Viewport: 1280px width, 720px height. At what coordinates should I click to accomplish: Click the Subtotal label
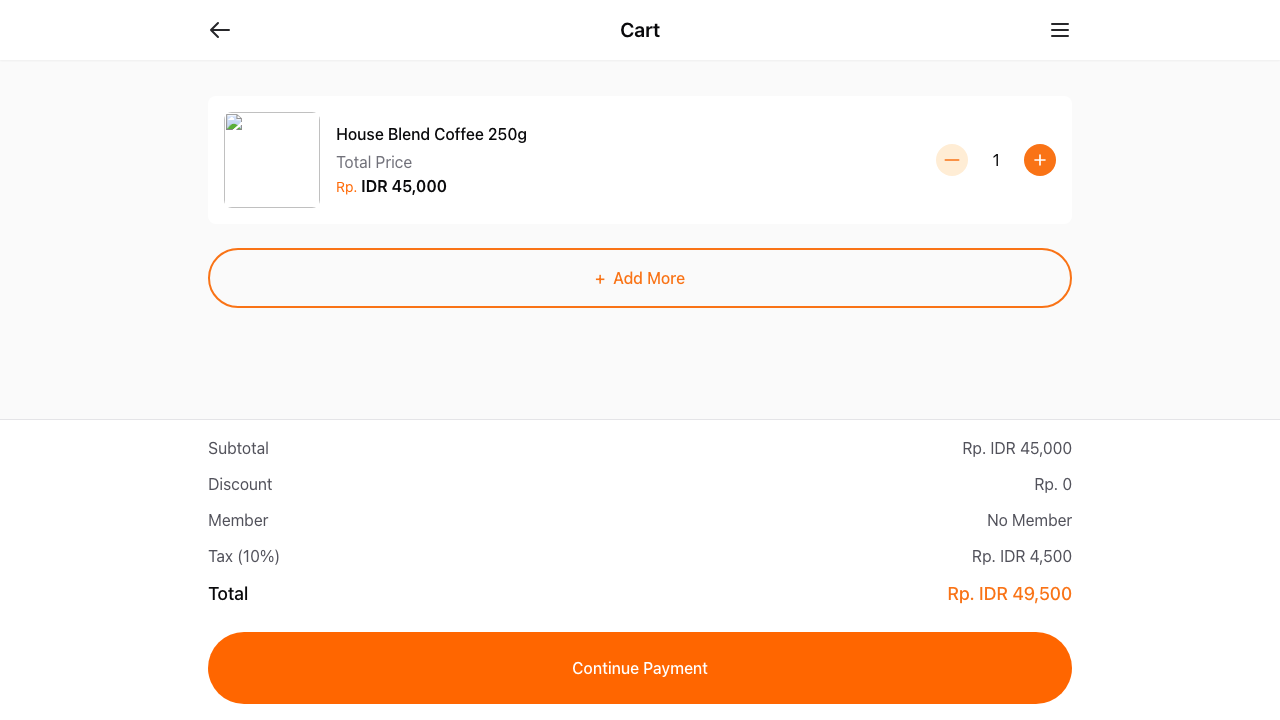click(x=238, y=448)
